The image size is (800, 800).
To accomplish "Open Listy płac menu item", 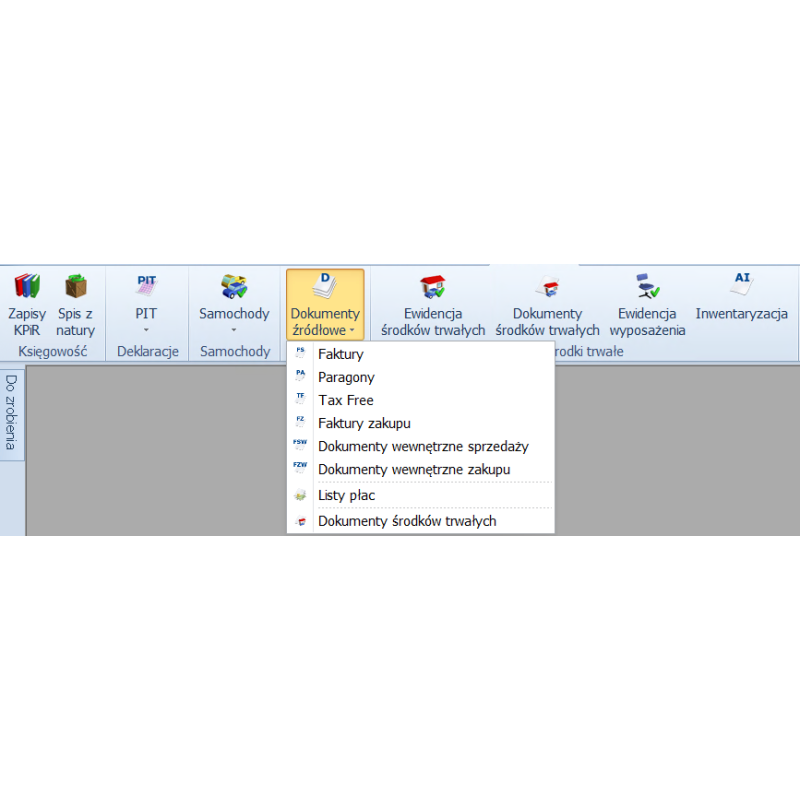I will click(346, 495).
